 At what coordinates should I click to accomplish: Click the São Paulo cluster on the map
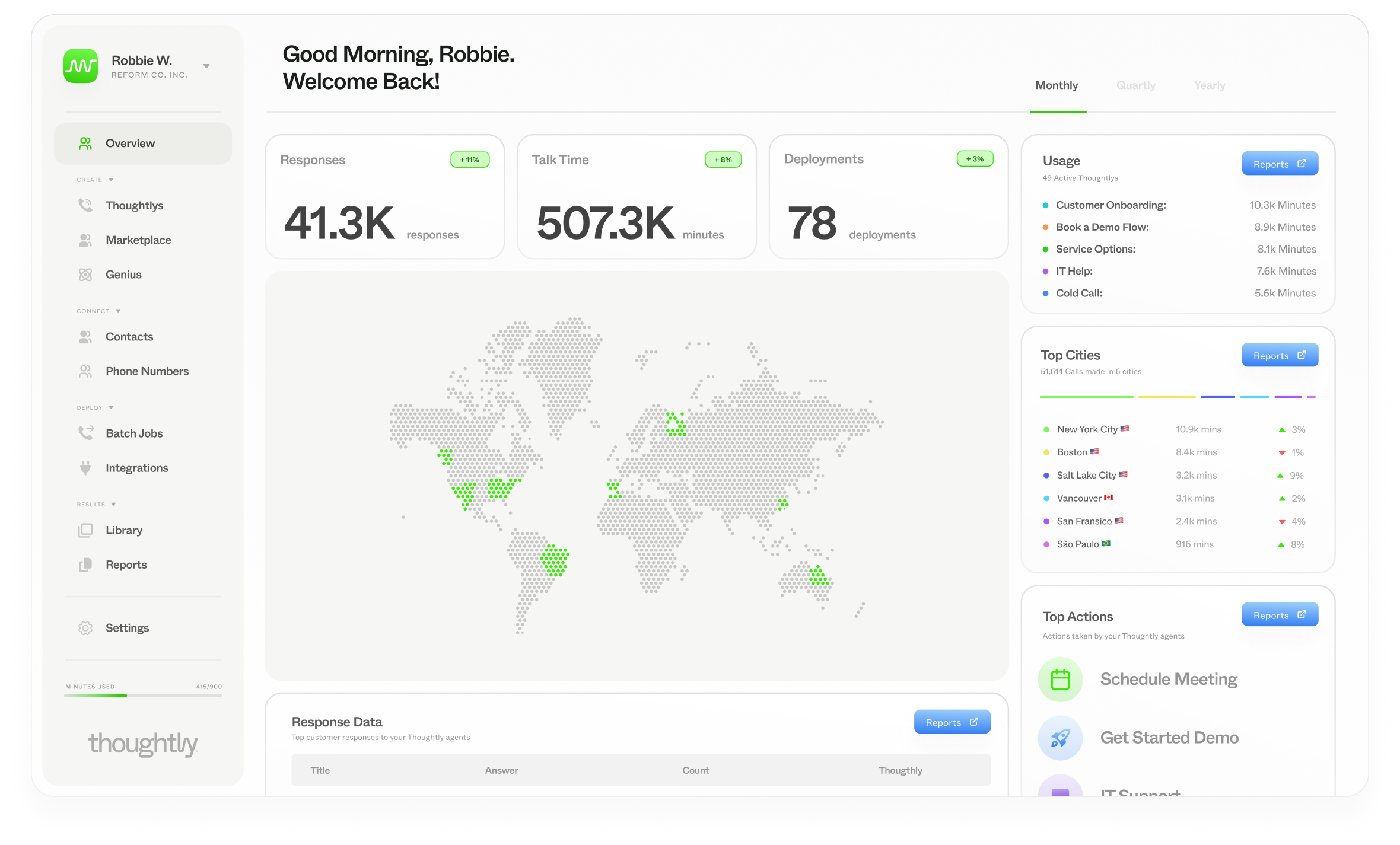point(555,560)
